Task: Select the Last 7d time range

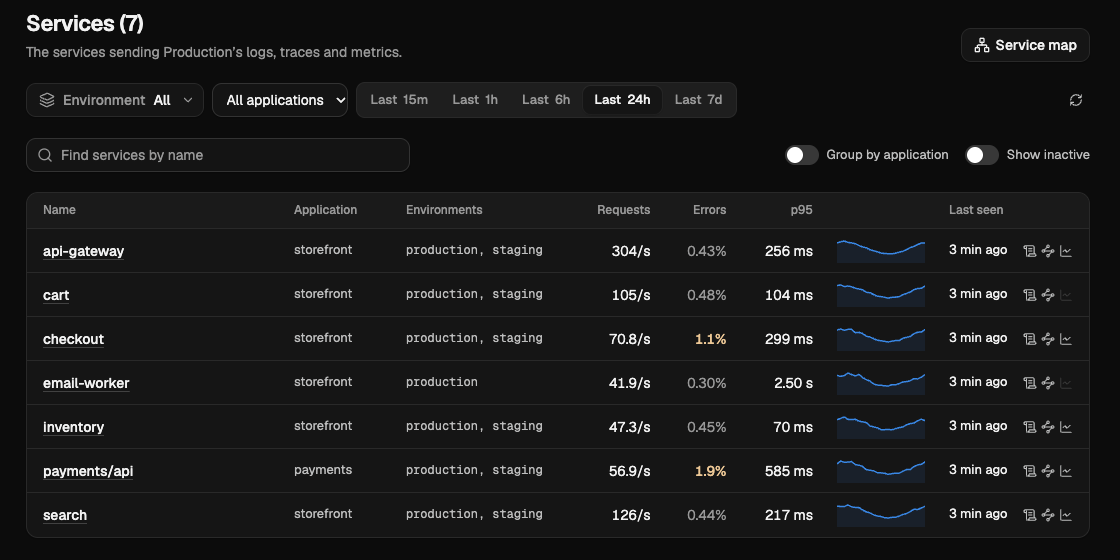Action: (x=699, y=100)
